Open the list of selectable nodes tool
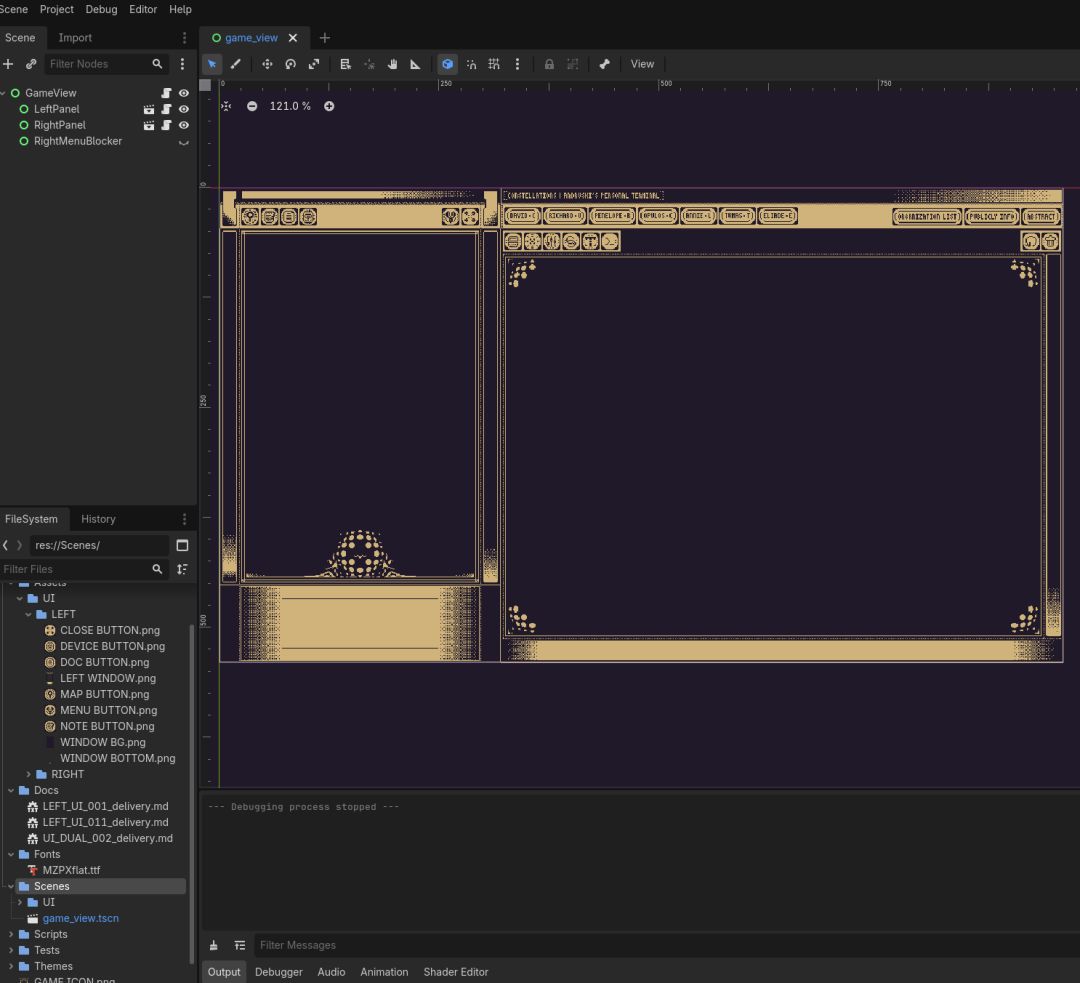 click(x=346, y=64)
